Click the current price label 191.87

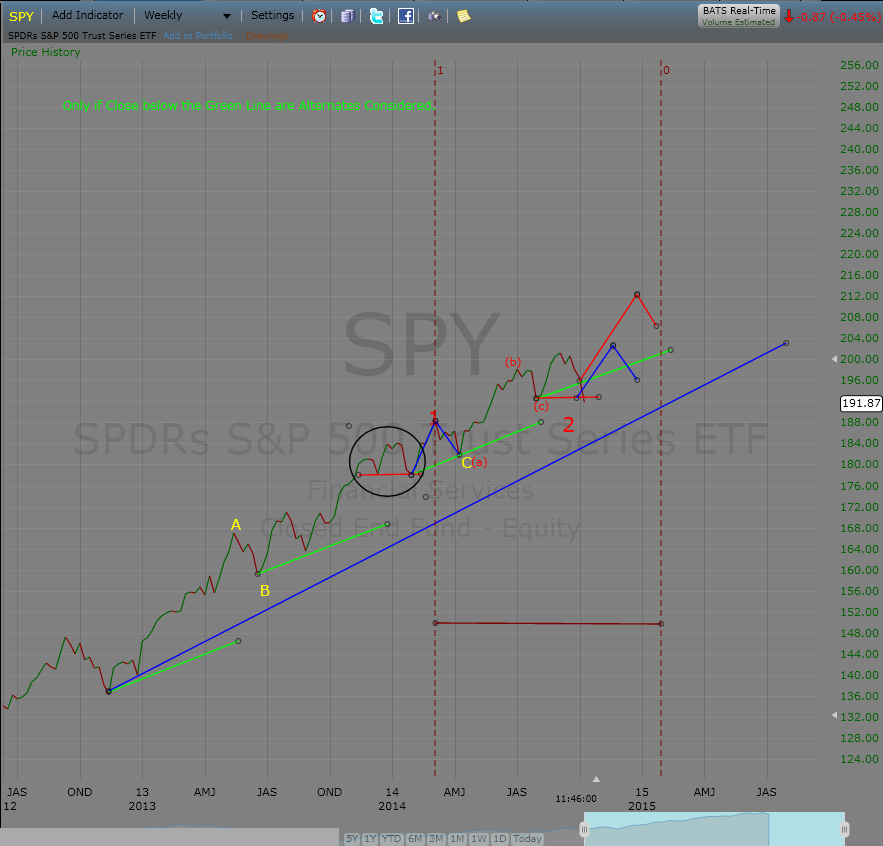pos(861,403)
